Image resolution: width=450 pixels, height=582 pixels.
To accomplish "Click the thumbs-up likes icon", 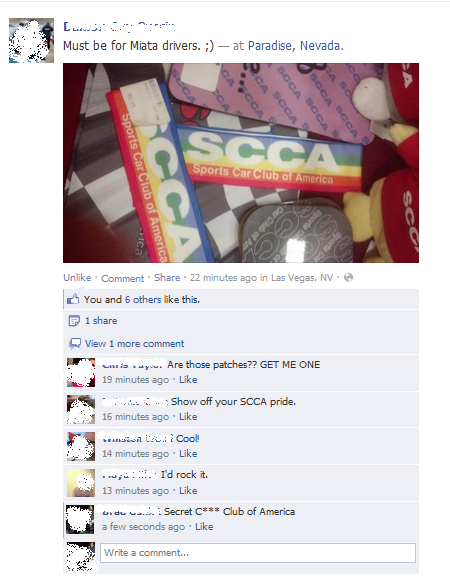I will click(x=73, y=299).
